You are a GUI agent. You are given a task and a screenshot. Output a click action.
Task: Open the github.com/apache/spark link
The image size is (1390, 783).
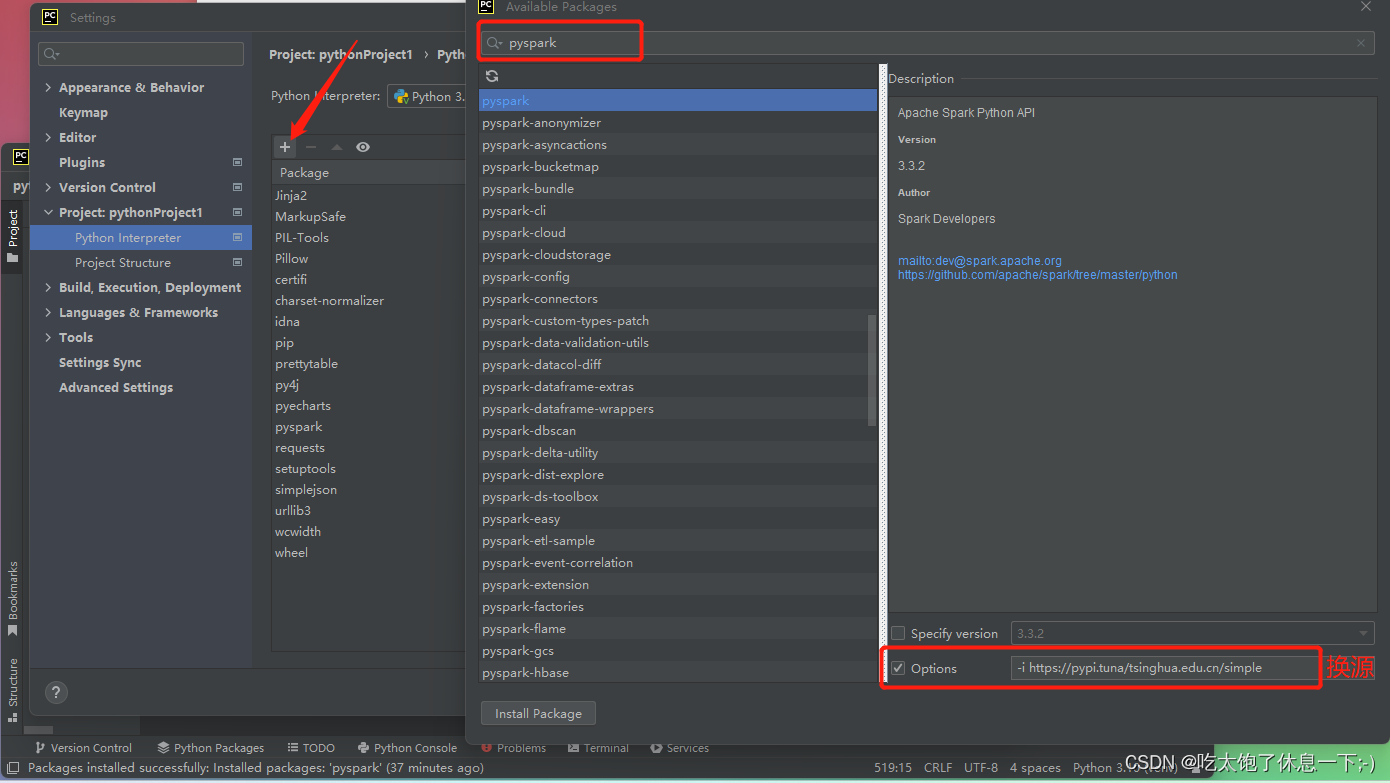click(1037, 275)
